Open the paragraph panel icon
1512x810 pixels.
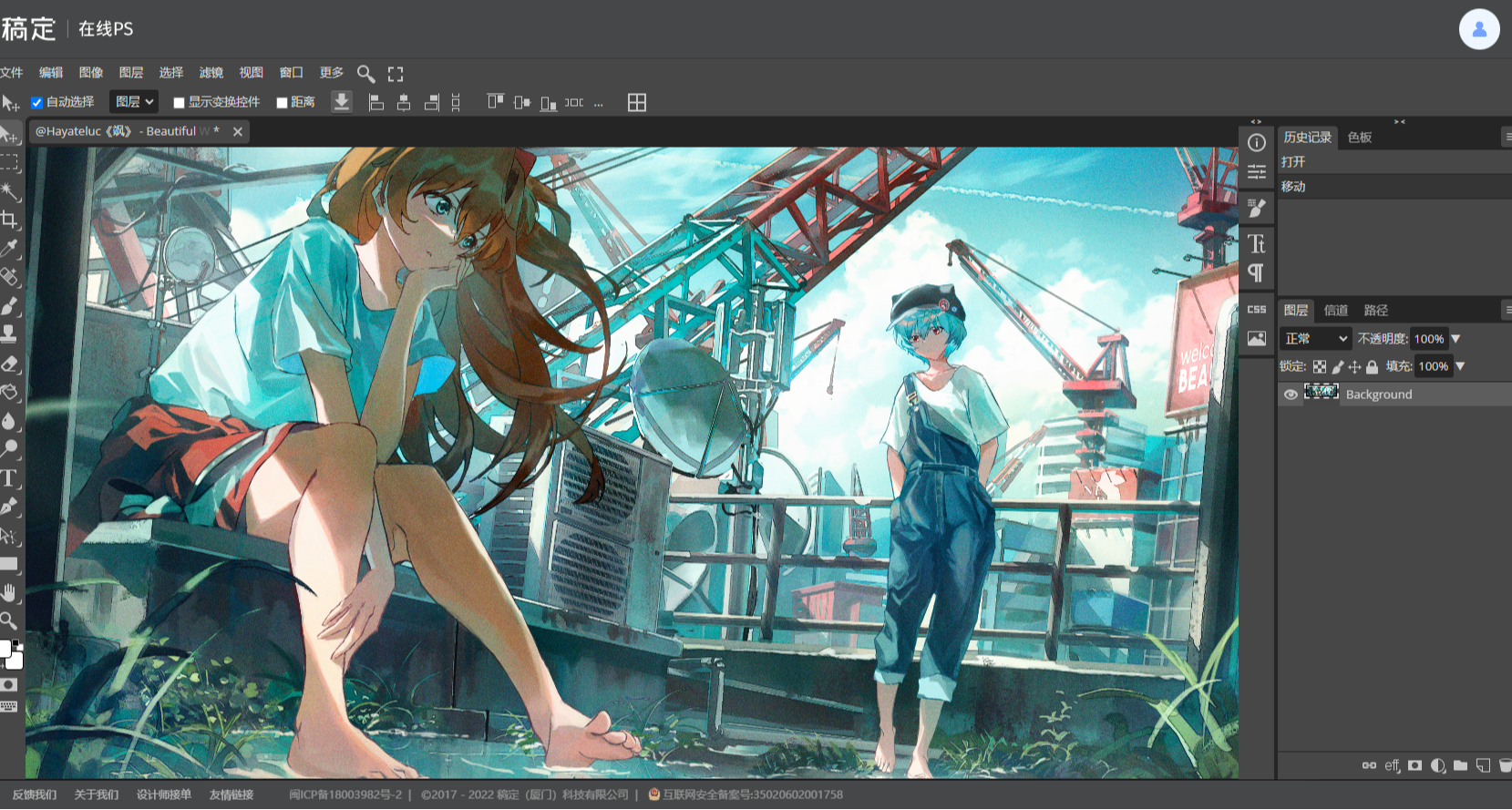click(1257, 272)
